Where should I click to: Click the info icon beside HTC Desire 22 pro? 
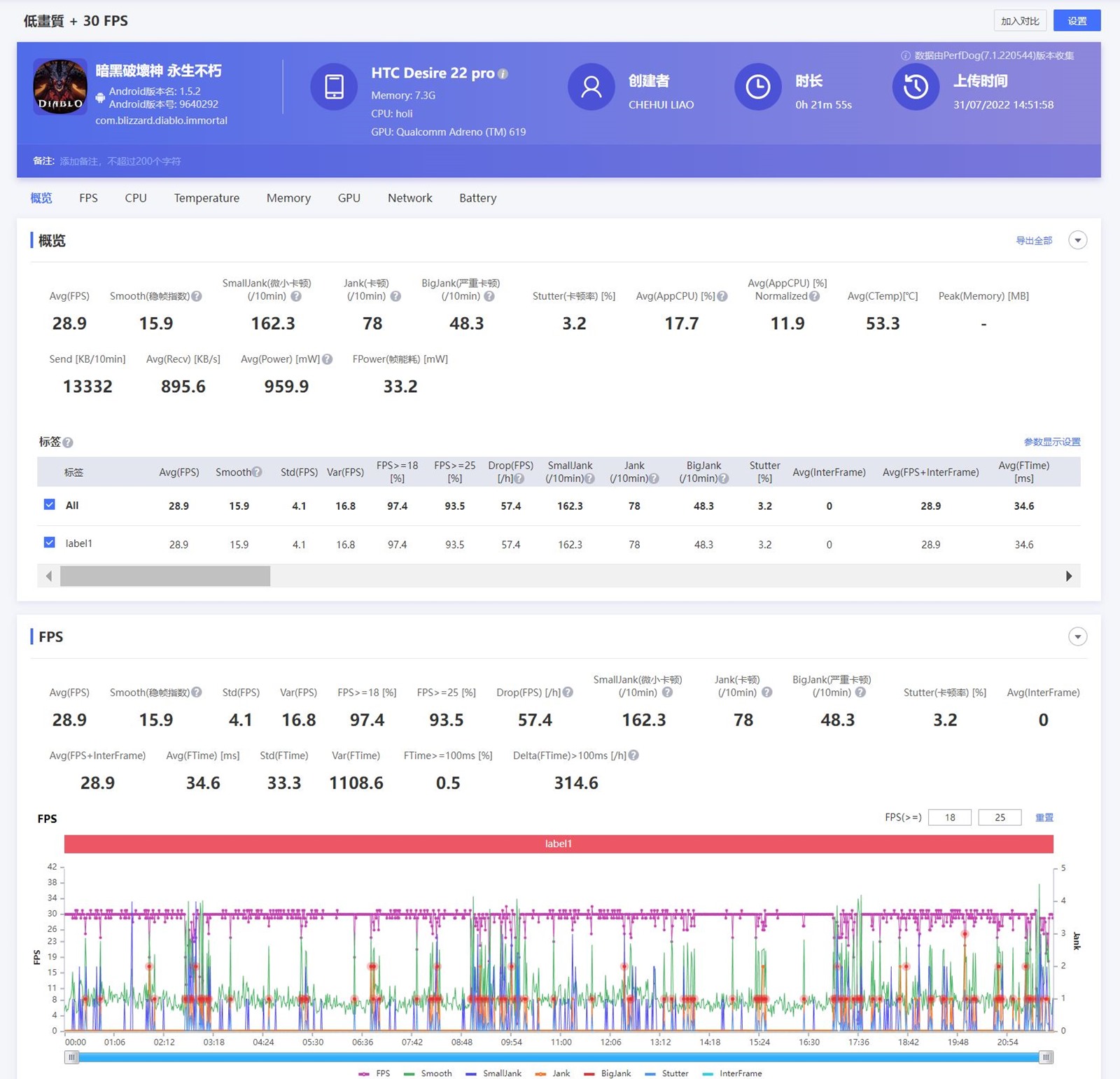pyautogui.click(x=503, y=74)
